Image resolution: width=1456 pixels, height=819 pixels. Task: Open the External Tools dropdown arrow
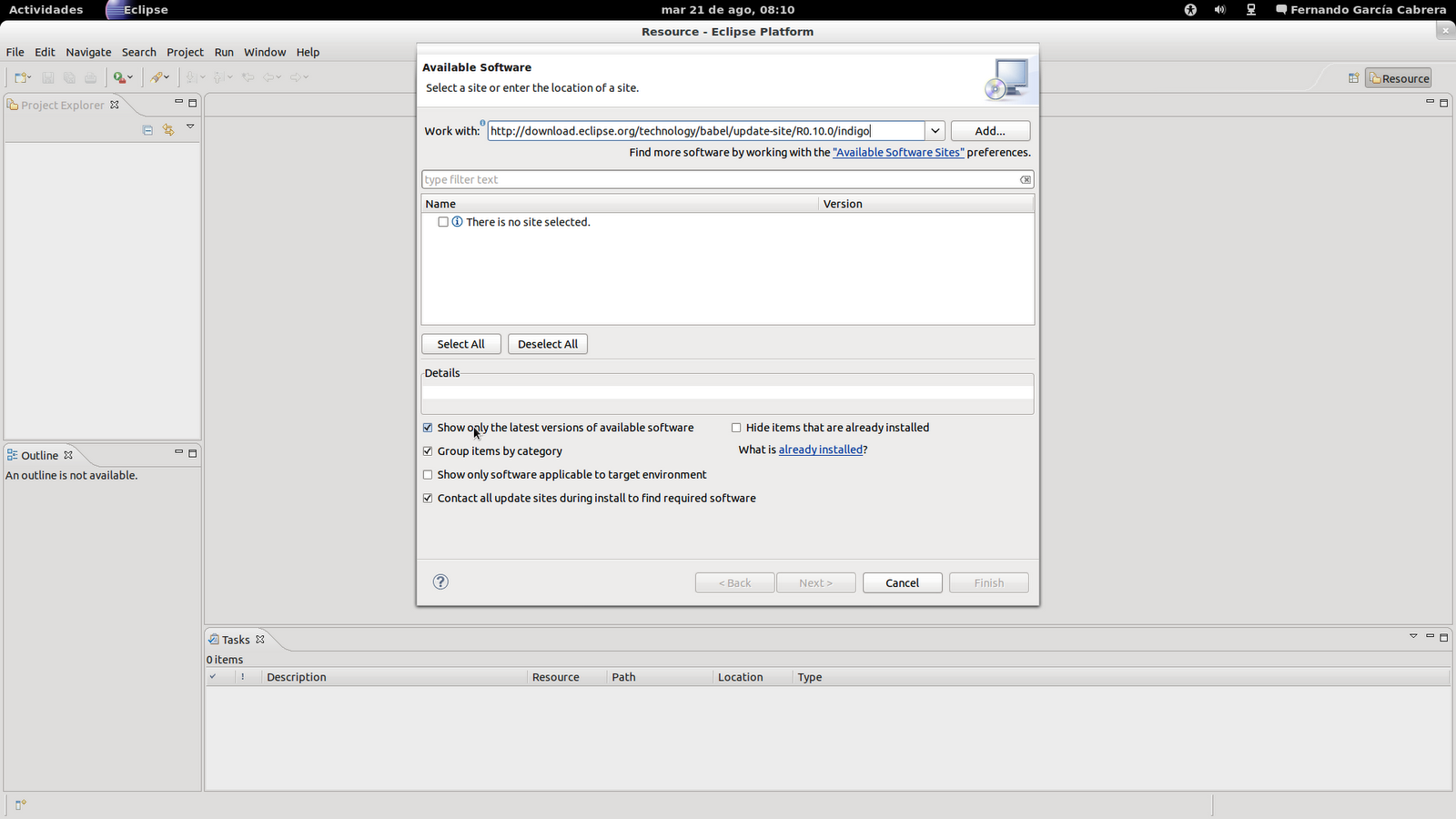click(x=130, y=77)
